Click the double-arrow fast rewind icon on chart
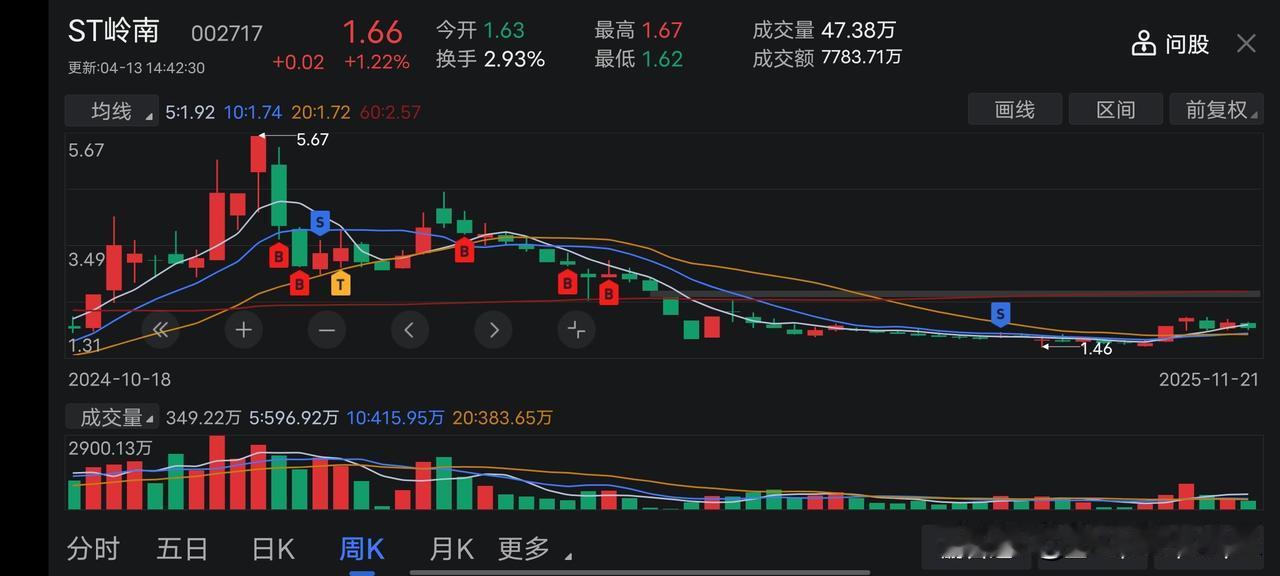This screenshot has height=576, width=1280. (160, 329)
